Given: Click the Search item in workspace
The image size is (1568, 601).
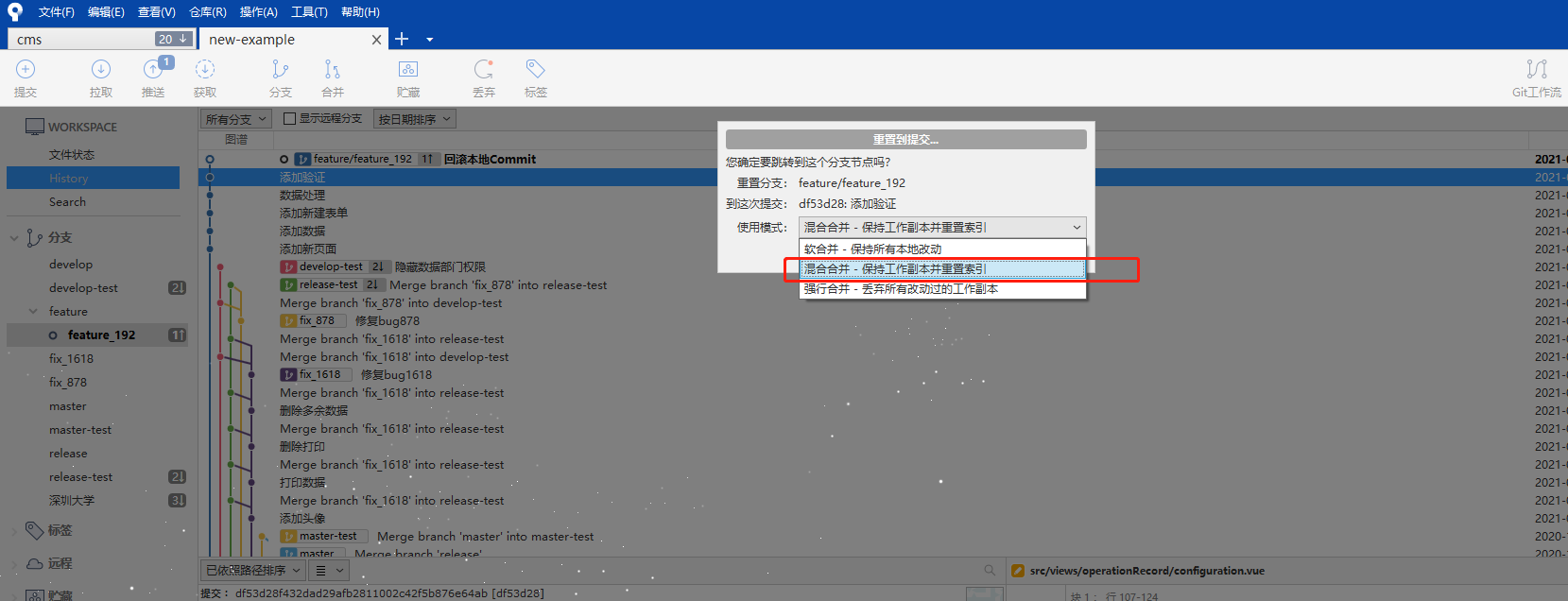Looking at the screenshot, I should tap(67, 202).
